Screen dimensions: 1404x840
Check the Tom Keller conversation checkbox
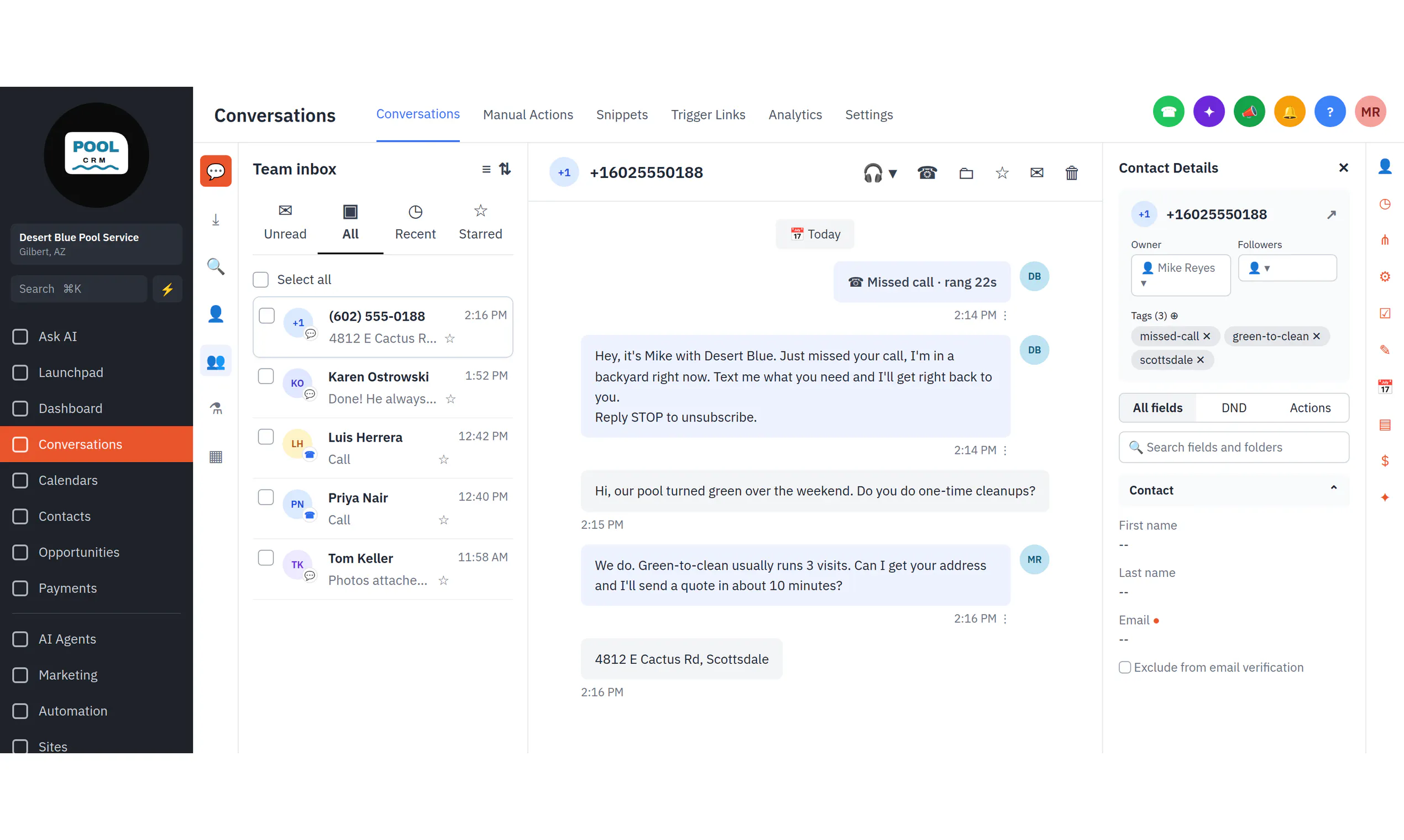(265, 558)
